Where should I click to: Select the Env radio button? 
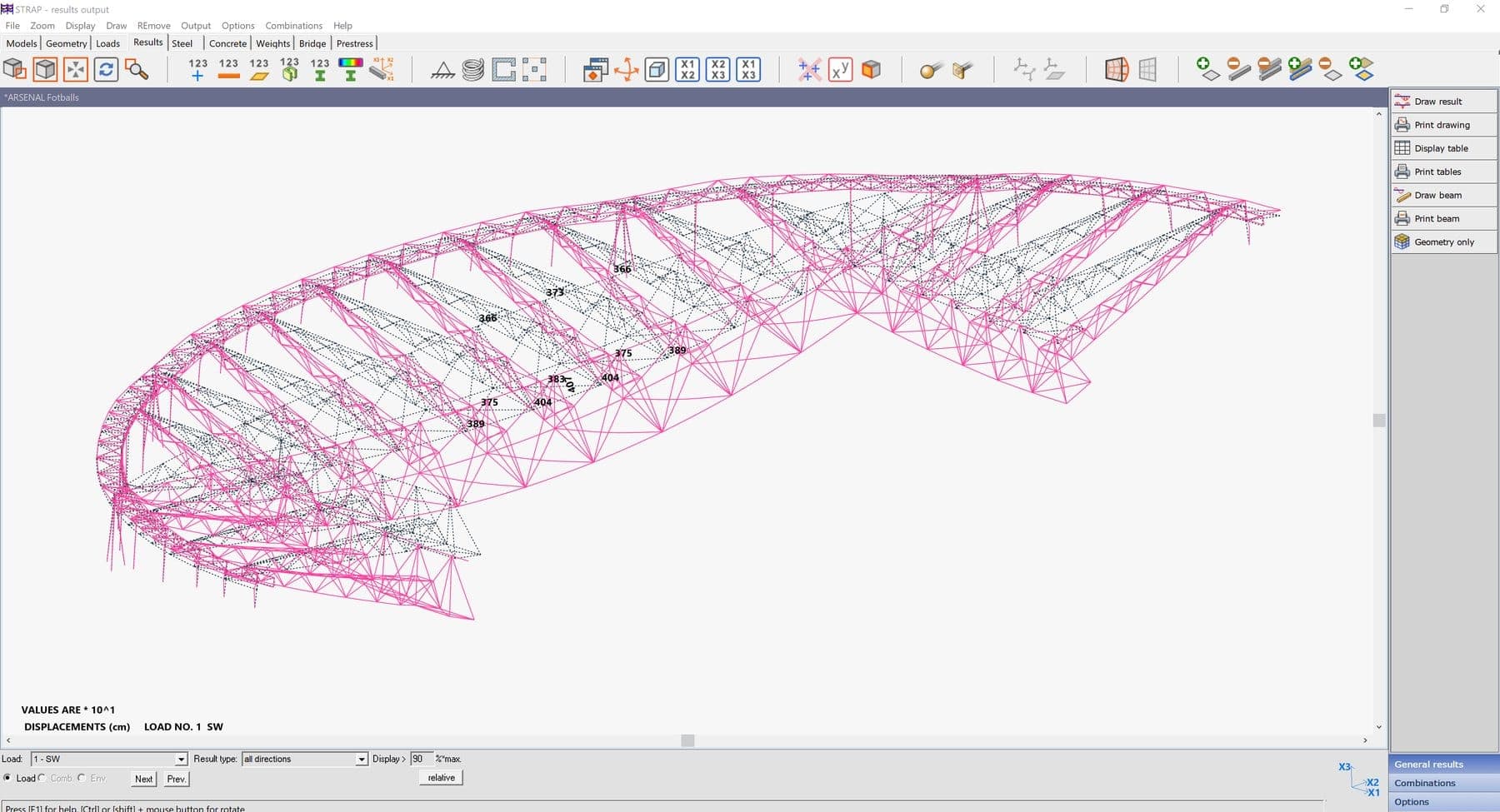point(82,778)
